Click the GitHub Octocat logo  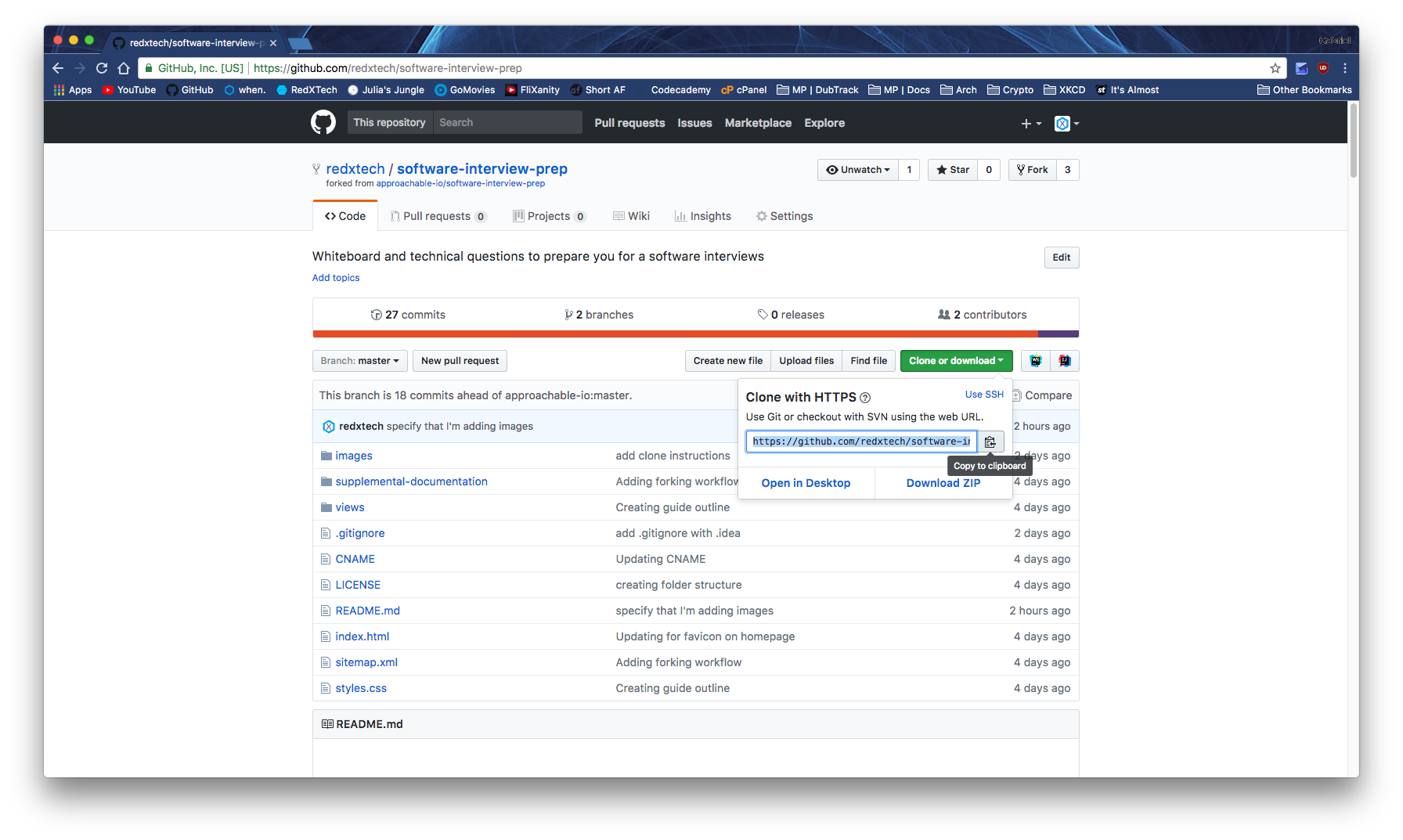(323, 122)
